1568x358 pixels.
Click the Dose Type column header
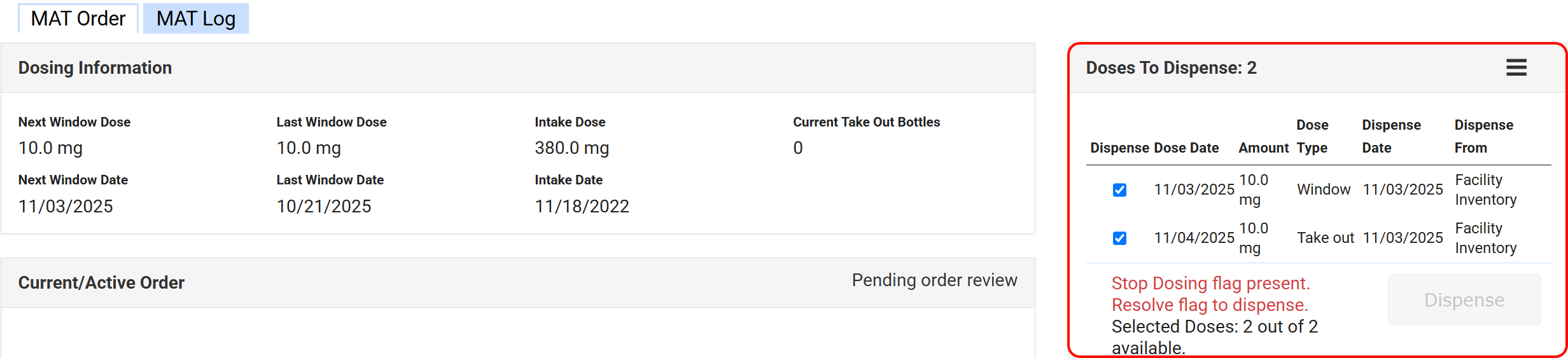[1312, 136]
